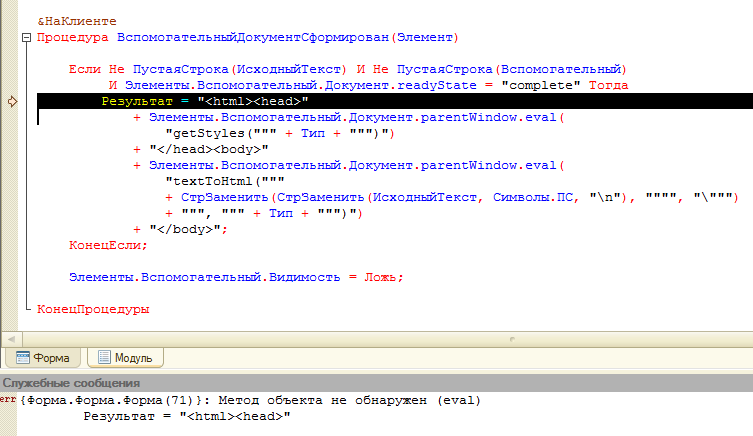Click the &НаКлиенте directive line
The width and height of the screenshot is (753, 436).
(x=77, y=22)
